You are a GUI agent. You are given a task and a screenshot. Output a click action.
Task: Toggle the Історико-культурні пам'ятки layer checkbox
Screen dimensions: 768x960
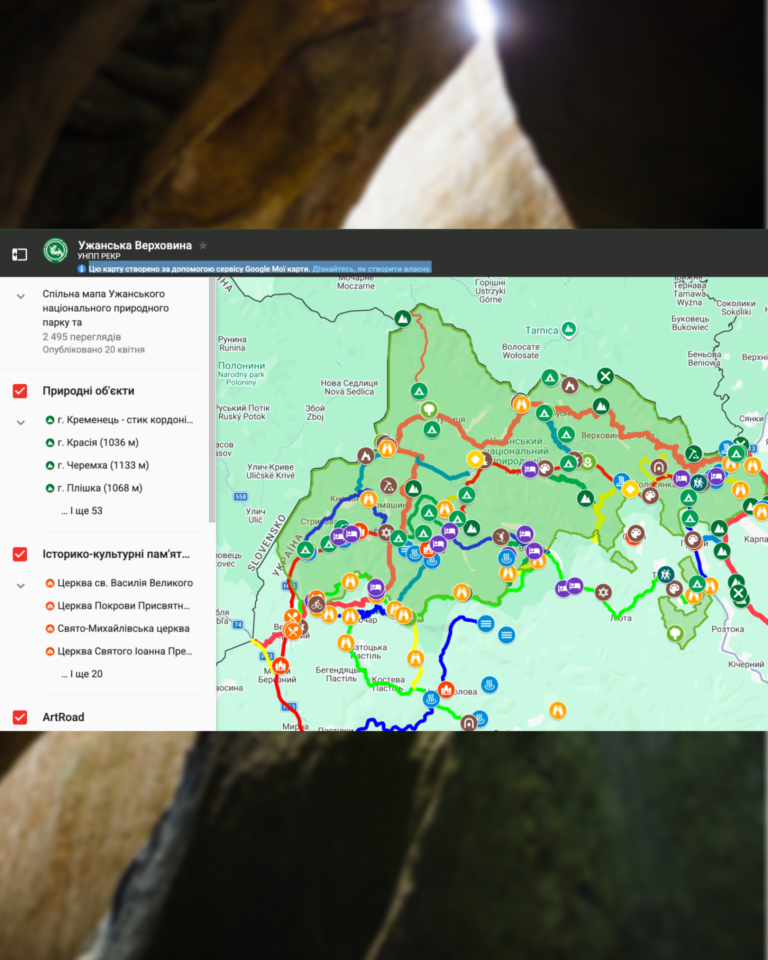pos(20,554)
